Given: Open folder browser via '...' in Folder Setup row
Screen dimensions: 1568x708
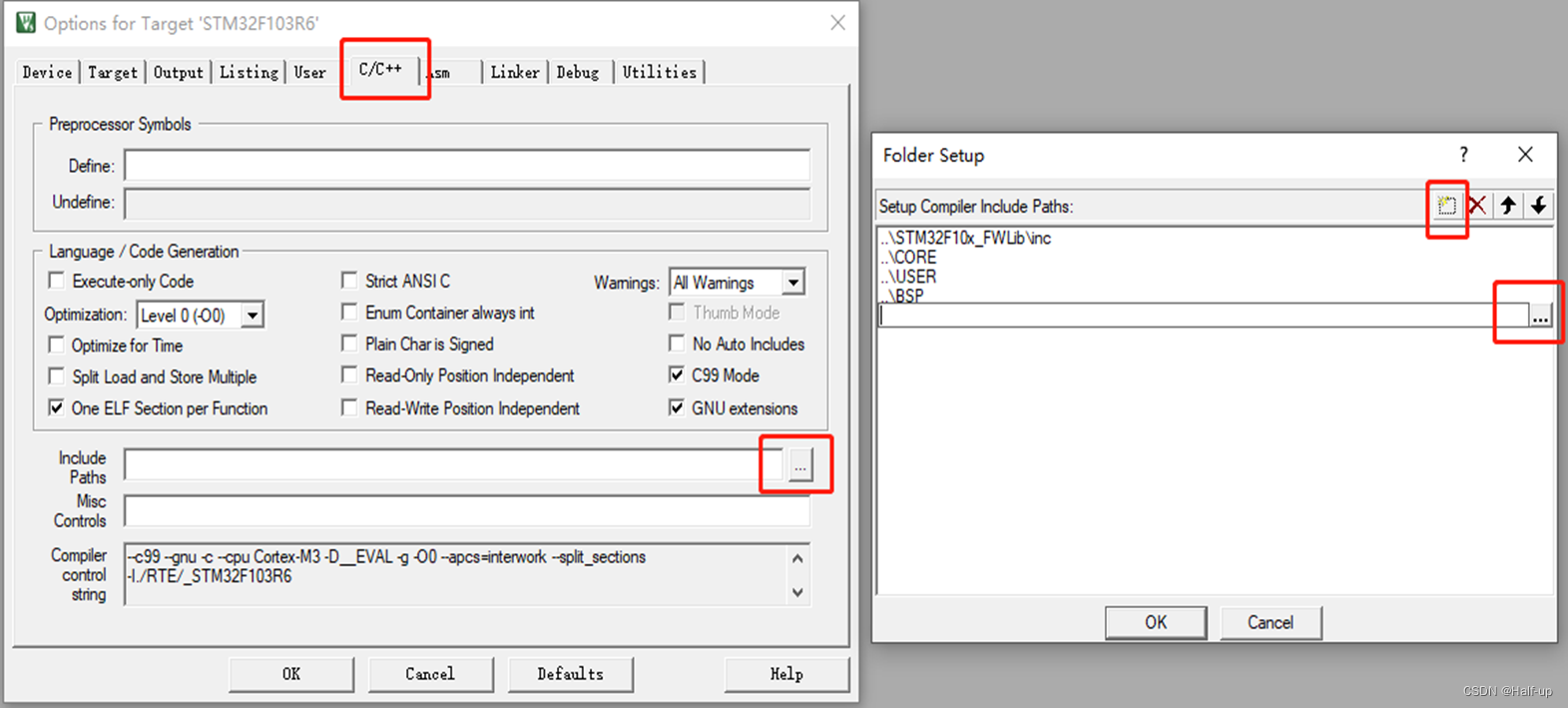Looking at the screenshot, I should (1541, 316).
